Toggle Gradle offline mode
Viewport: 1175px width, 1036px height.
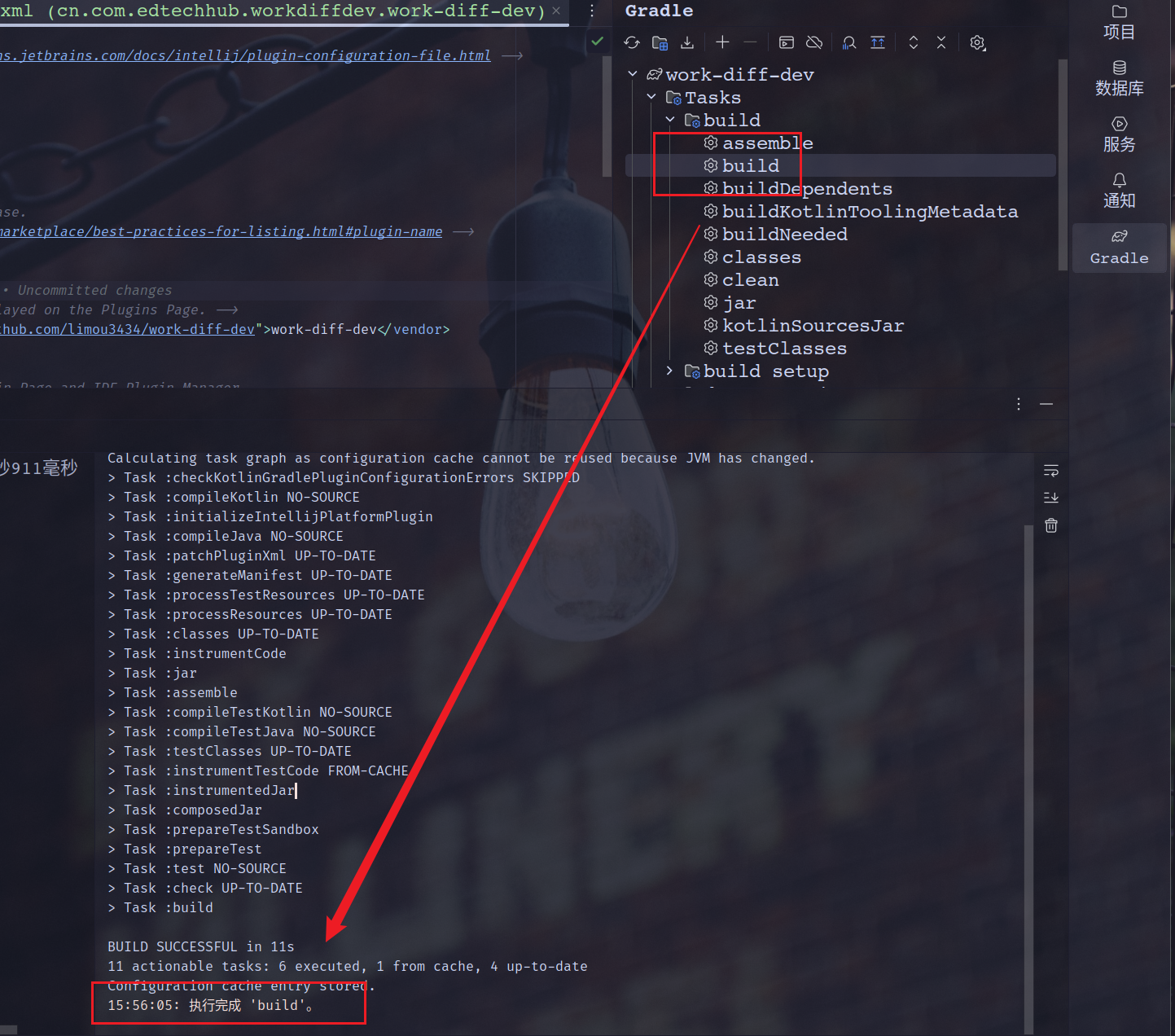click(x=813, y=42)
